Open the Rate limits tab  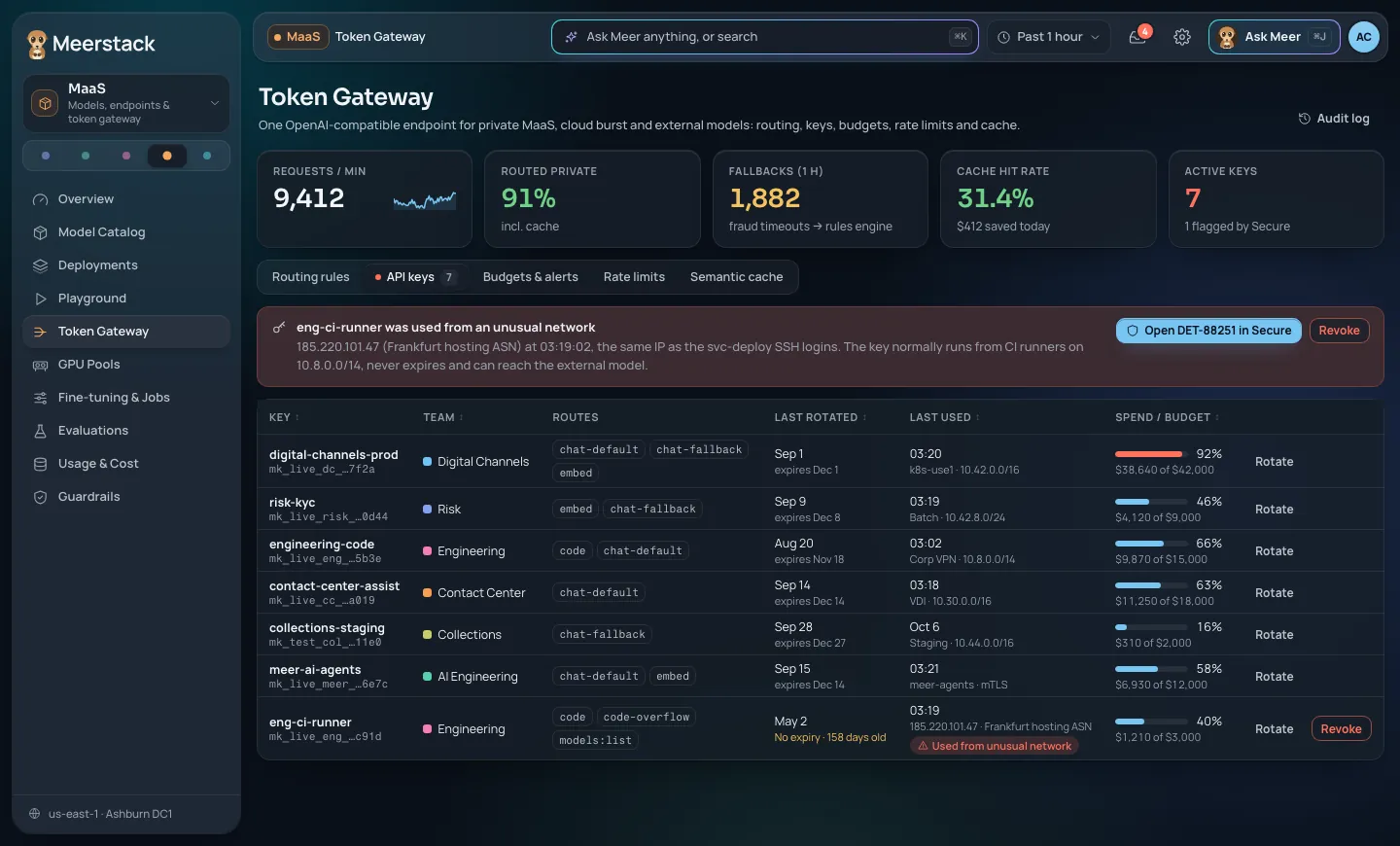pyautogui.click(x=634, y=277)
